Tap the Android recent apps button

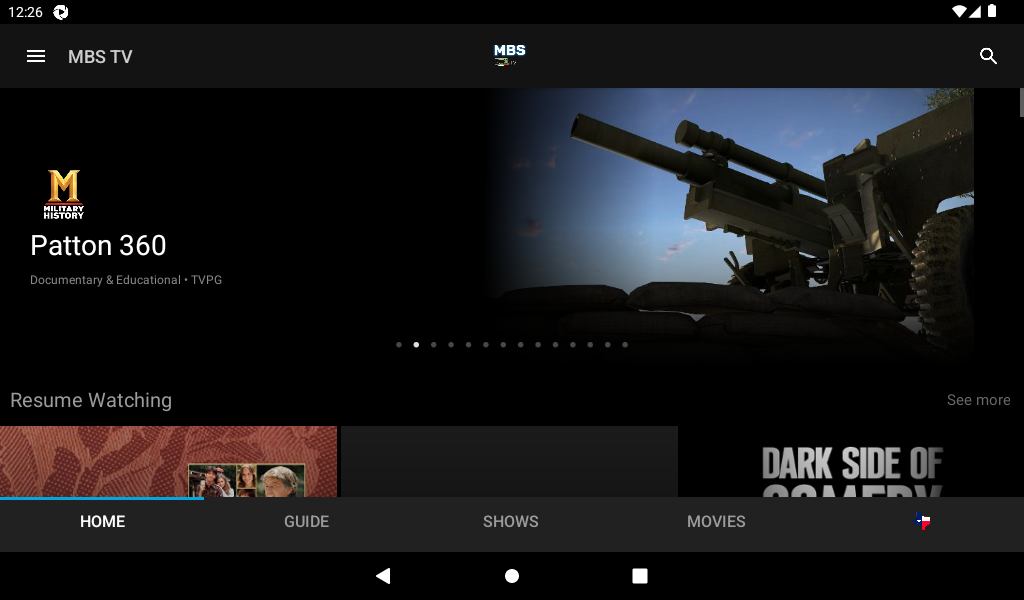(x=640, y=576)
